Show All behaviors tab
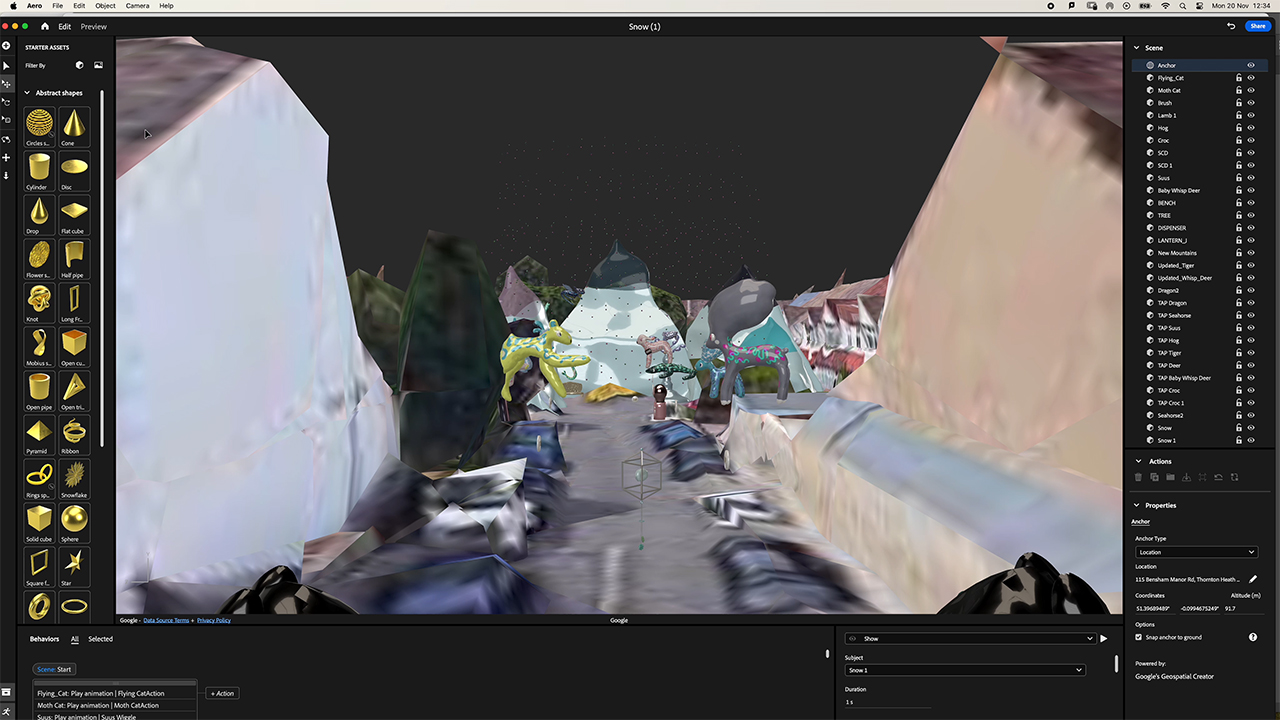 tap(74, 639)
